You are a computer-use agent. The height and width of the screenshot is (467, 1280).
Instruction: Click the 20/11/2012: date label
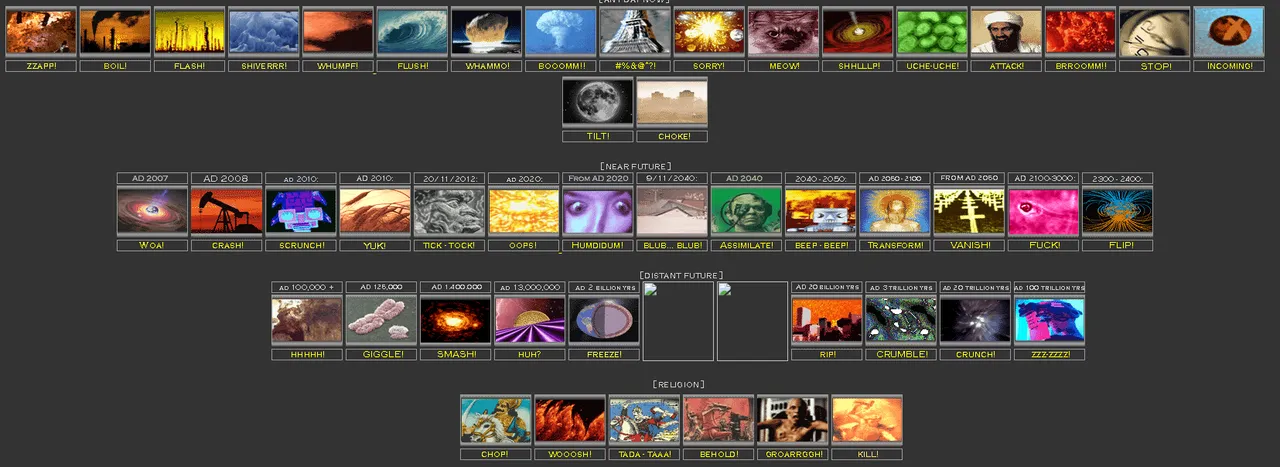pyautogui.click(x=449, y=178)
